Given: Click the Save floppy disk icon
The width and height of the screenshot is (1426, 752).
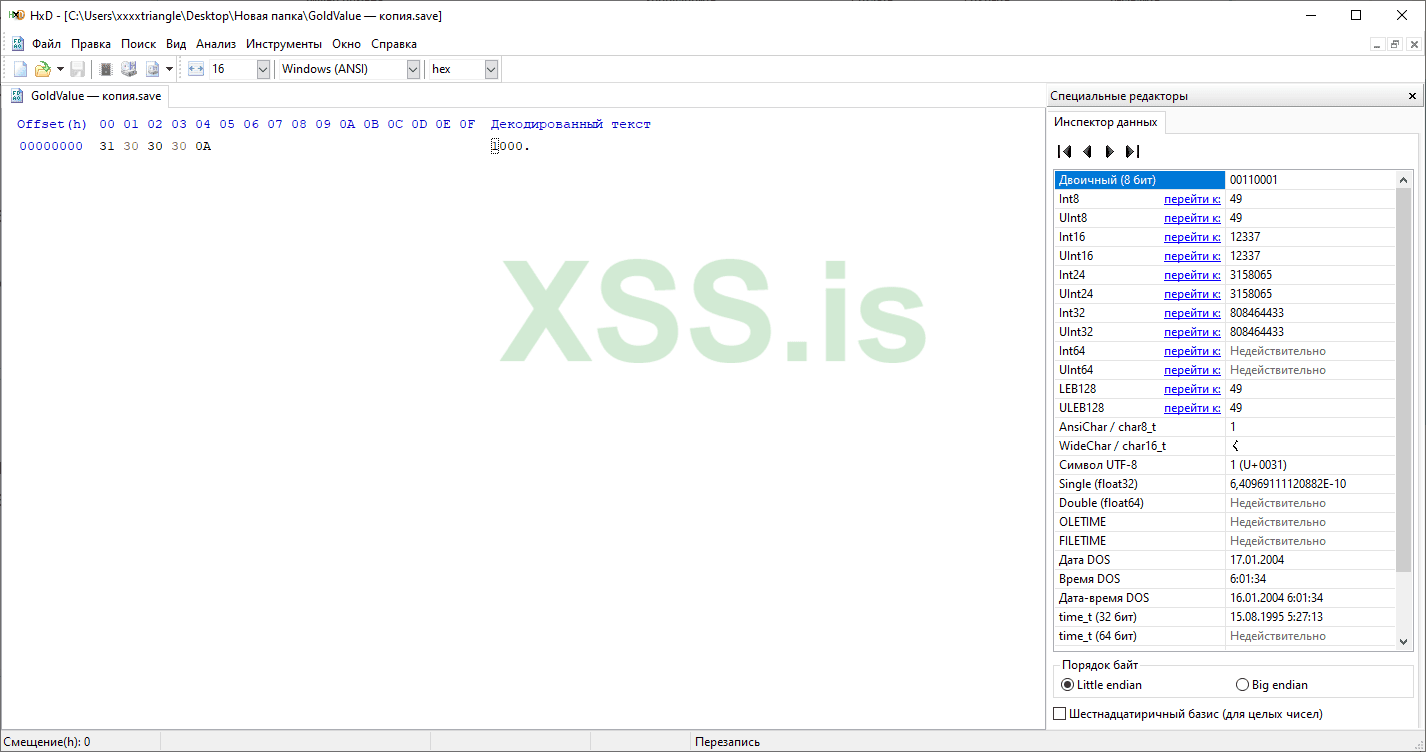Looking at the screenshot, I should click(77, 69).
